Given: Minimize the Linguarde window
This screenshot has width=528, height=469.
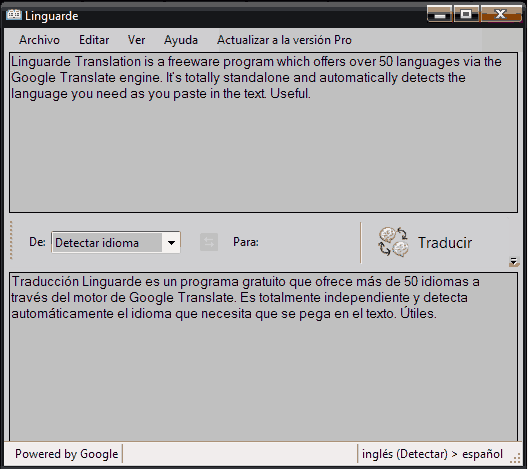Looking at the screenshot, I should (x=439, y=14).
